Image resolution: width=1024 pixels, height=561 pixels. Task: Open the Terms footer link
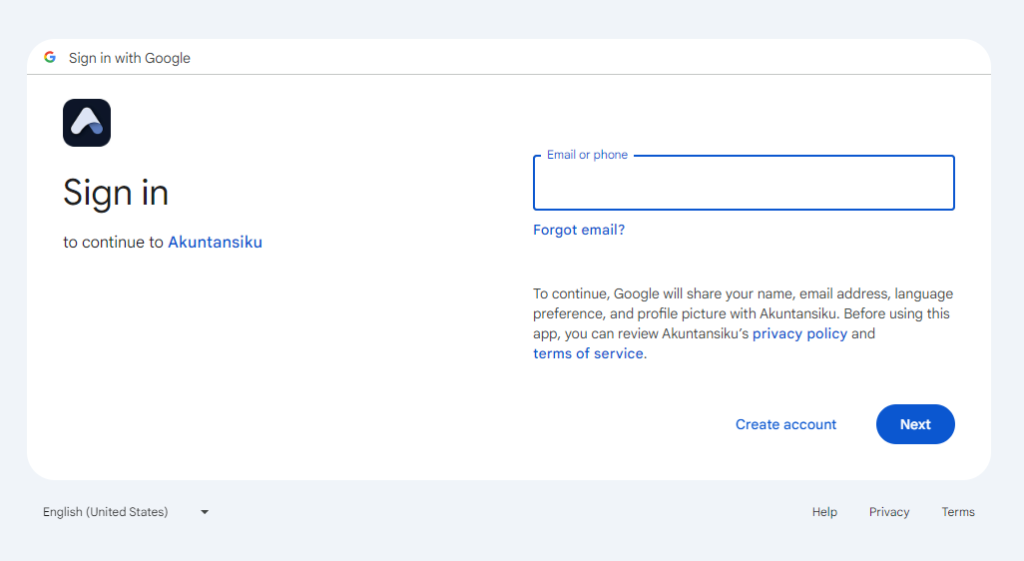click(957, 512)
